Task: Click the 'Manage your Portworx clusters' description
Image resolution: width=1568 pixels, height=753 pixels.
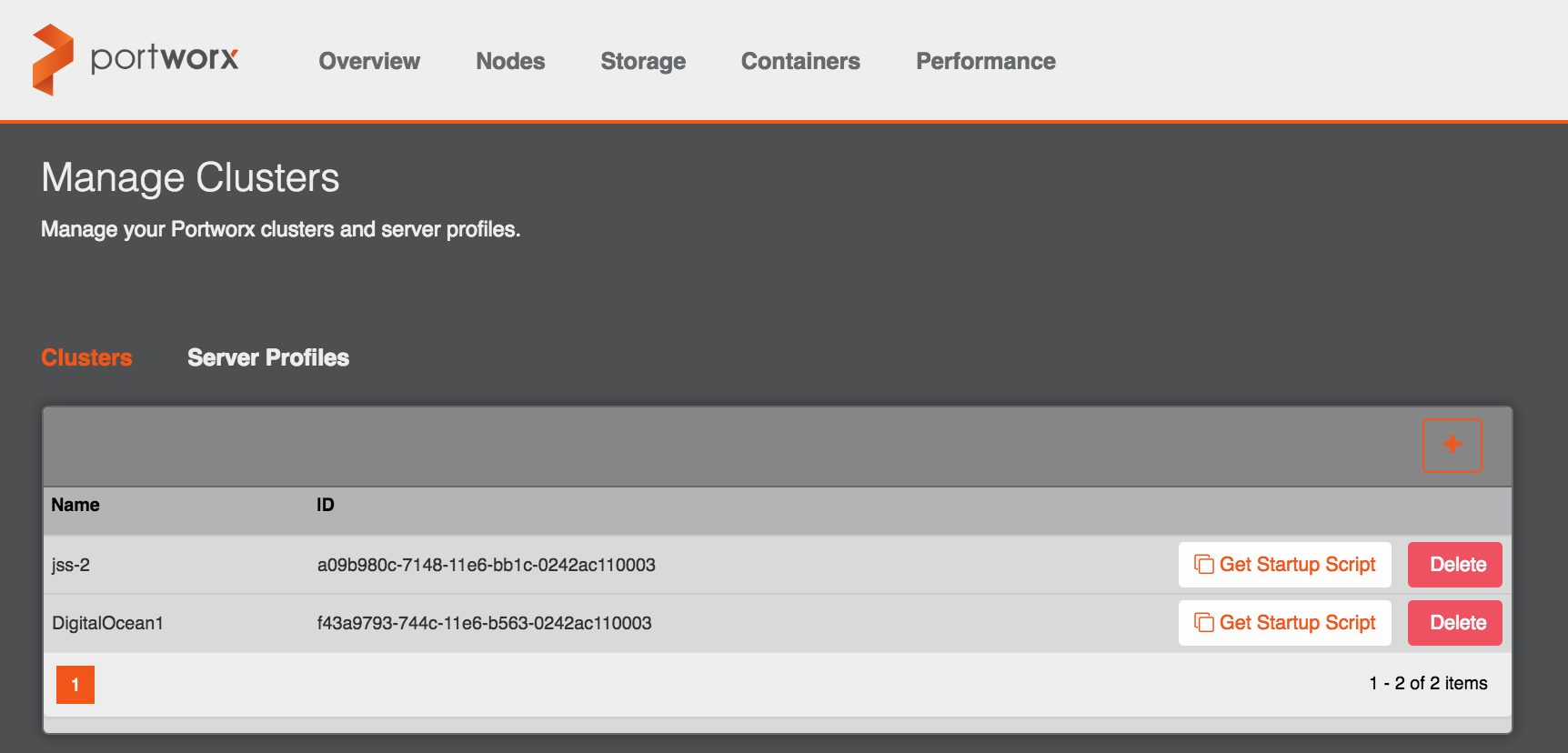Action: [280, 229]
